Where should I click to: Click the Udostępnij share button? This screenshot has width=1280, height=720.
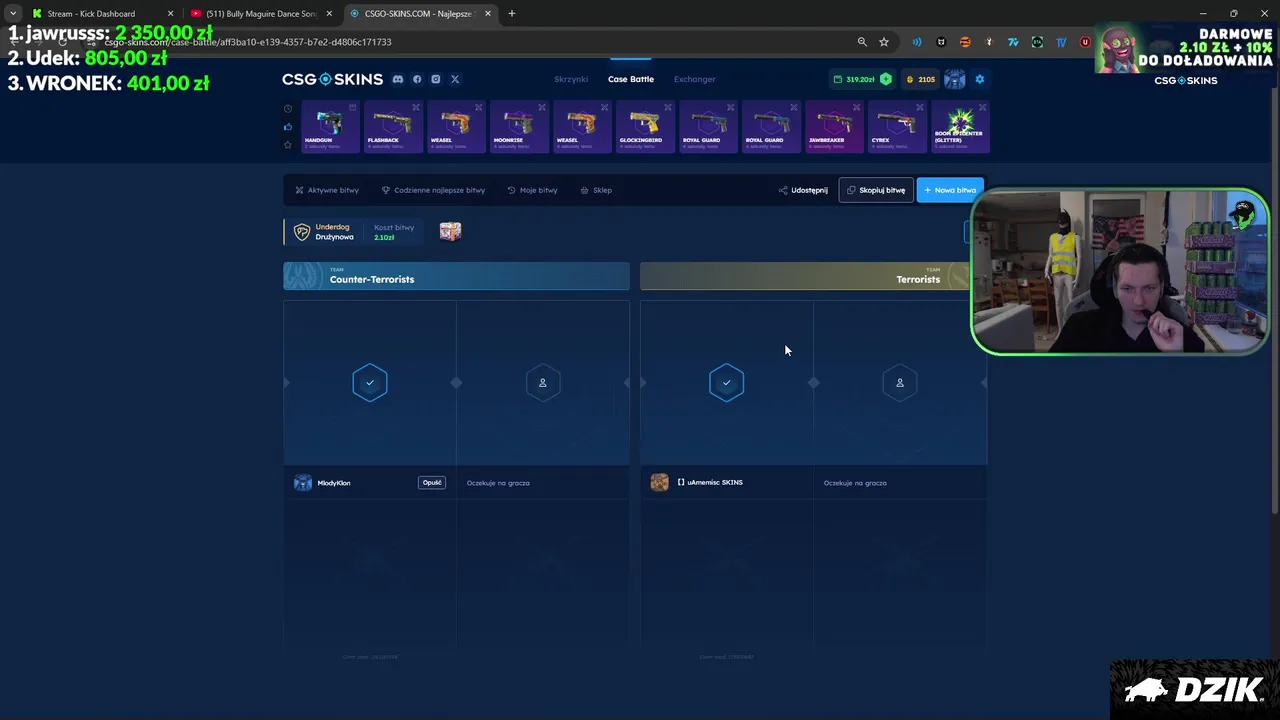click(x=803, y=190)
